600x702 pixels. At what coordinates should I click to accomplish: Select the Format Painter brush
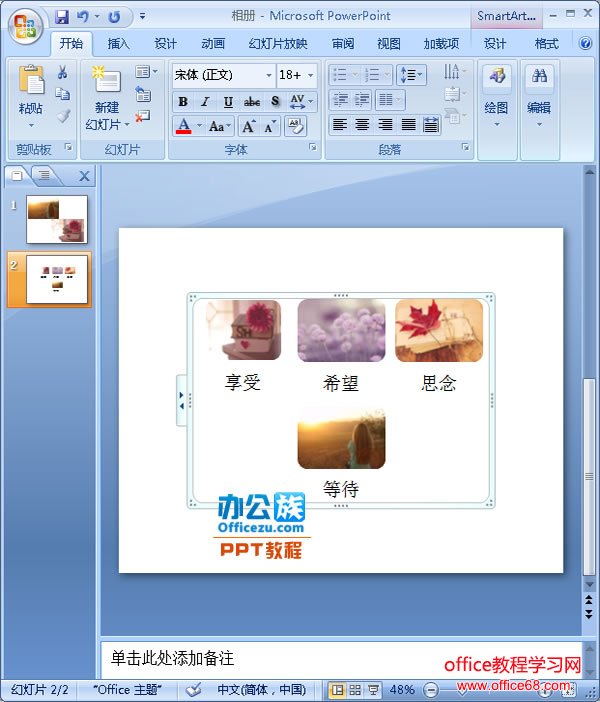click(x=63, y=116)
